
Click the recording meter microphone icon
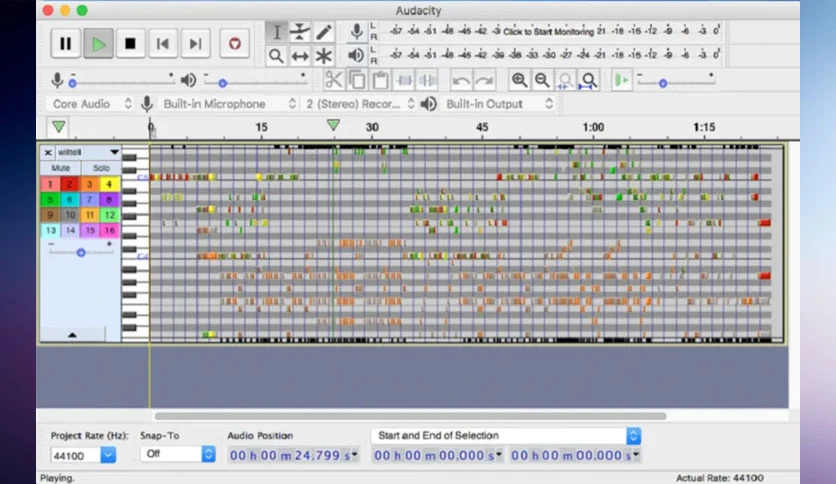[x=356, y=31]
